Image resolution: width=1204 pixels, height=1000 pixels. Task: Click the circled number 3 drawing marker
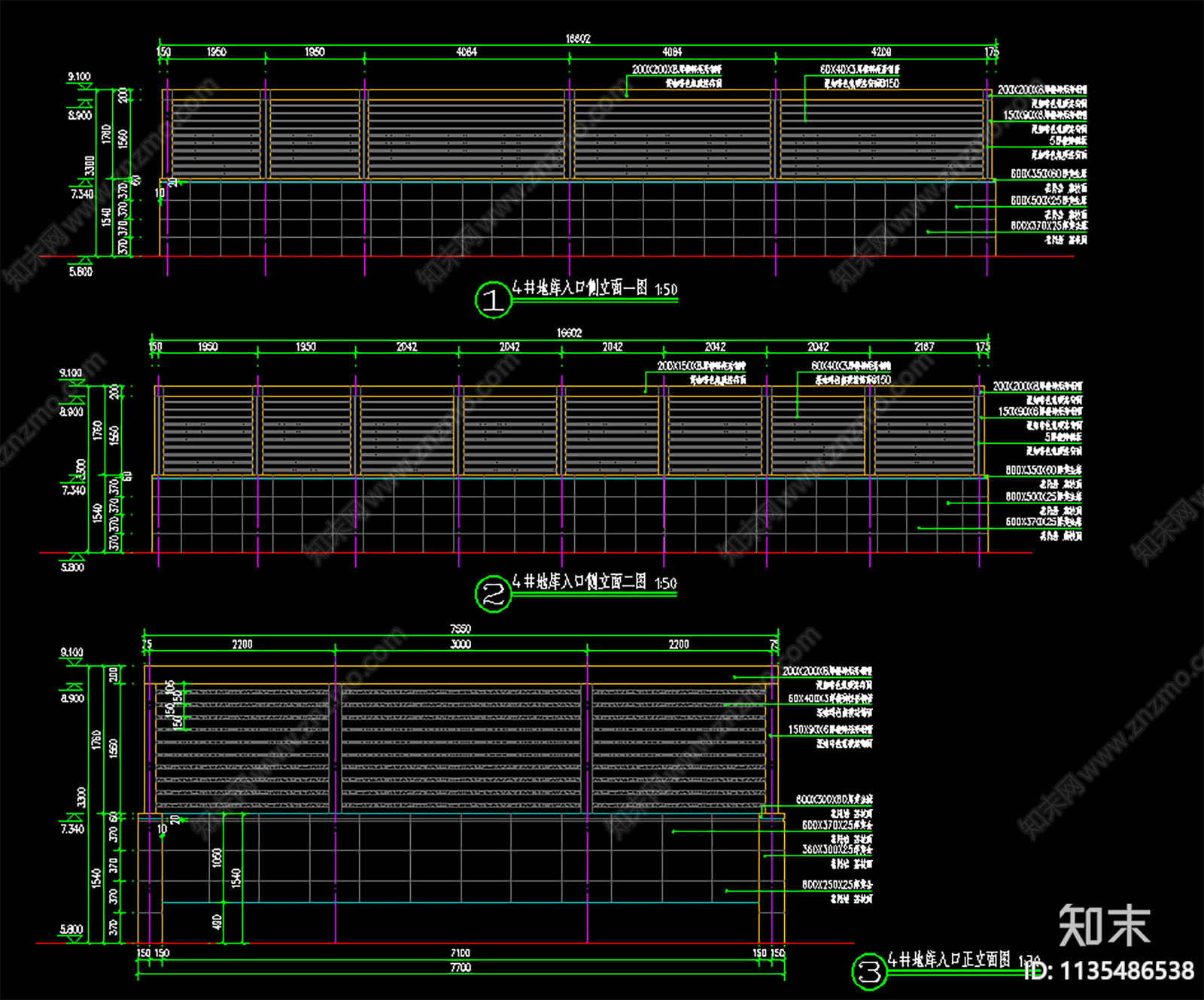coord(869,971)
